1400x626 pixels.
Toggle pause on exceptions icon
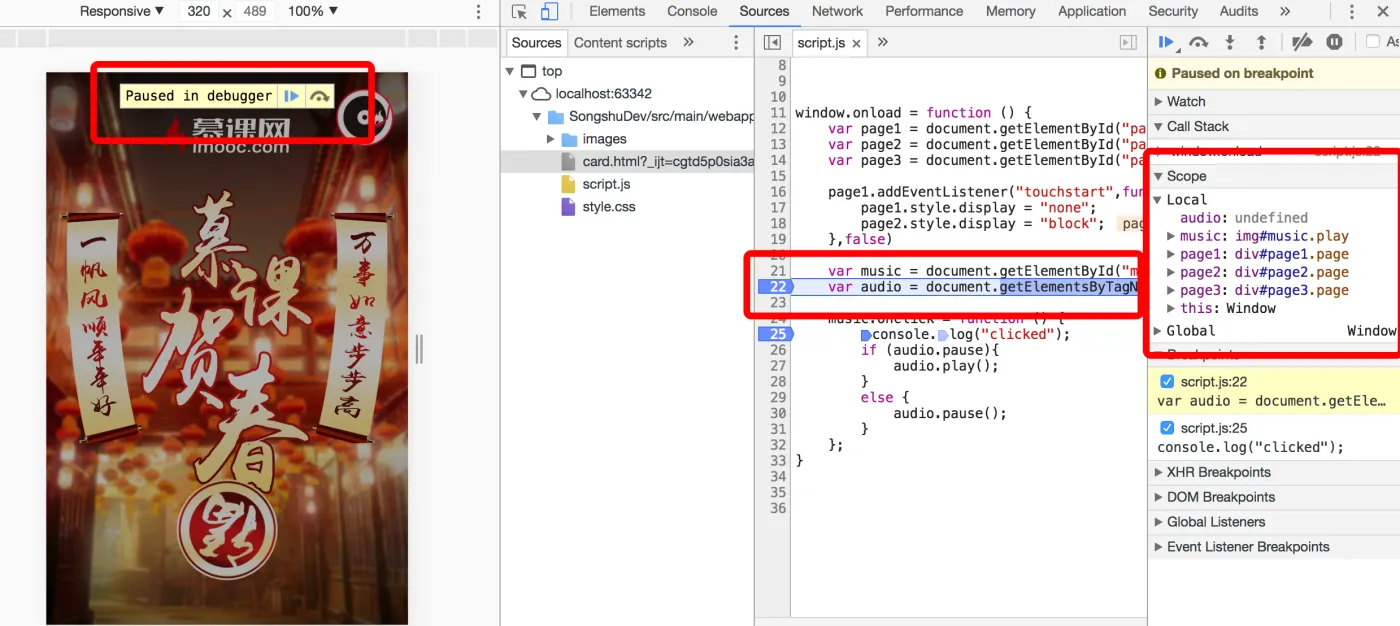pos(1334,42)
